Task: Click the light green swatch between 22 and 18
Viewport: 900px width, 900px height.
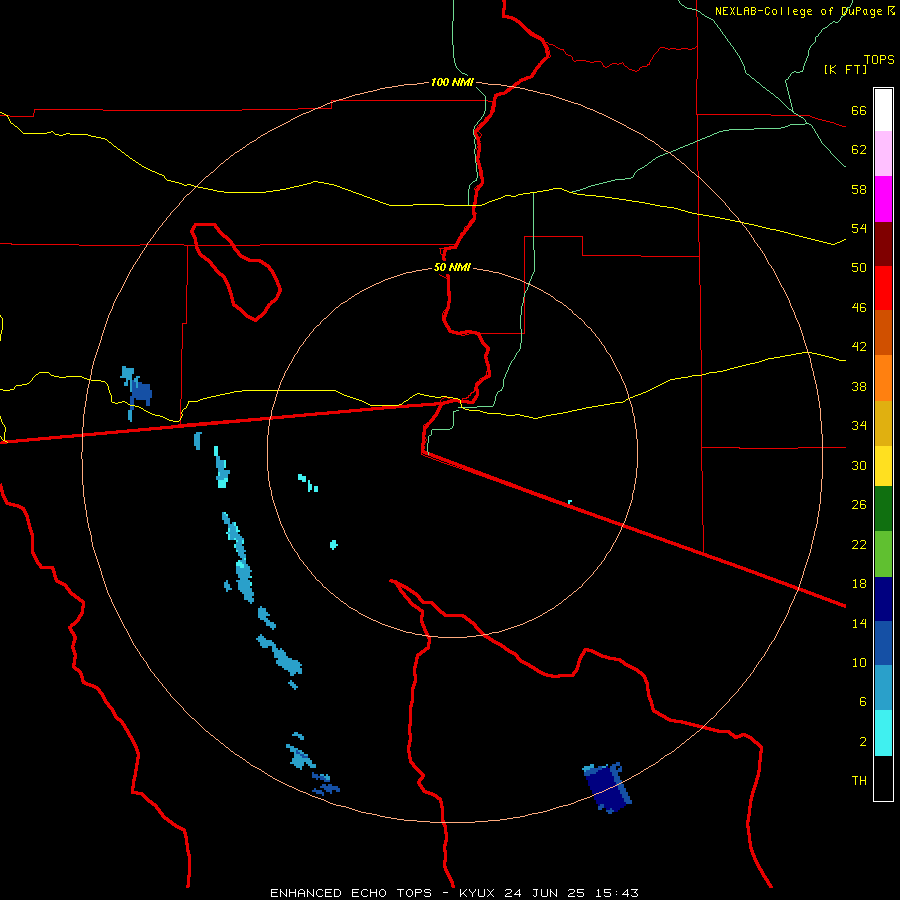Action: pos(883,554)
